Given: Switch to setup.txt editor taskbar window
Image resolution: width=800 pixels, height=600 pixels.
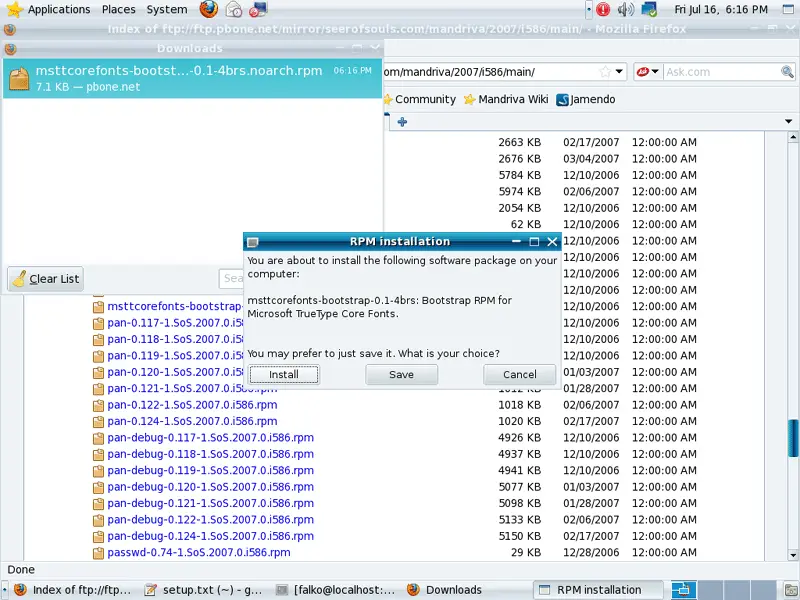Looking at the screenshot, I should coord(203,590).
